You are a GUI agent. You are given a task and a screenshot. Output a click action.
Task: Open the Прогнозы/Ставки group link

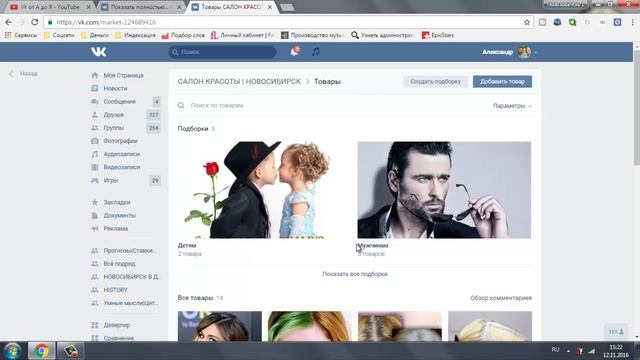[129, 251]
